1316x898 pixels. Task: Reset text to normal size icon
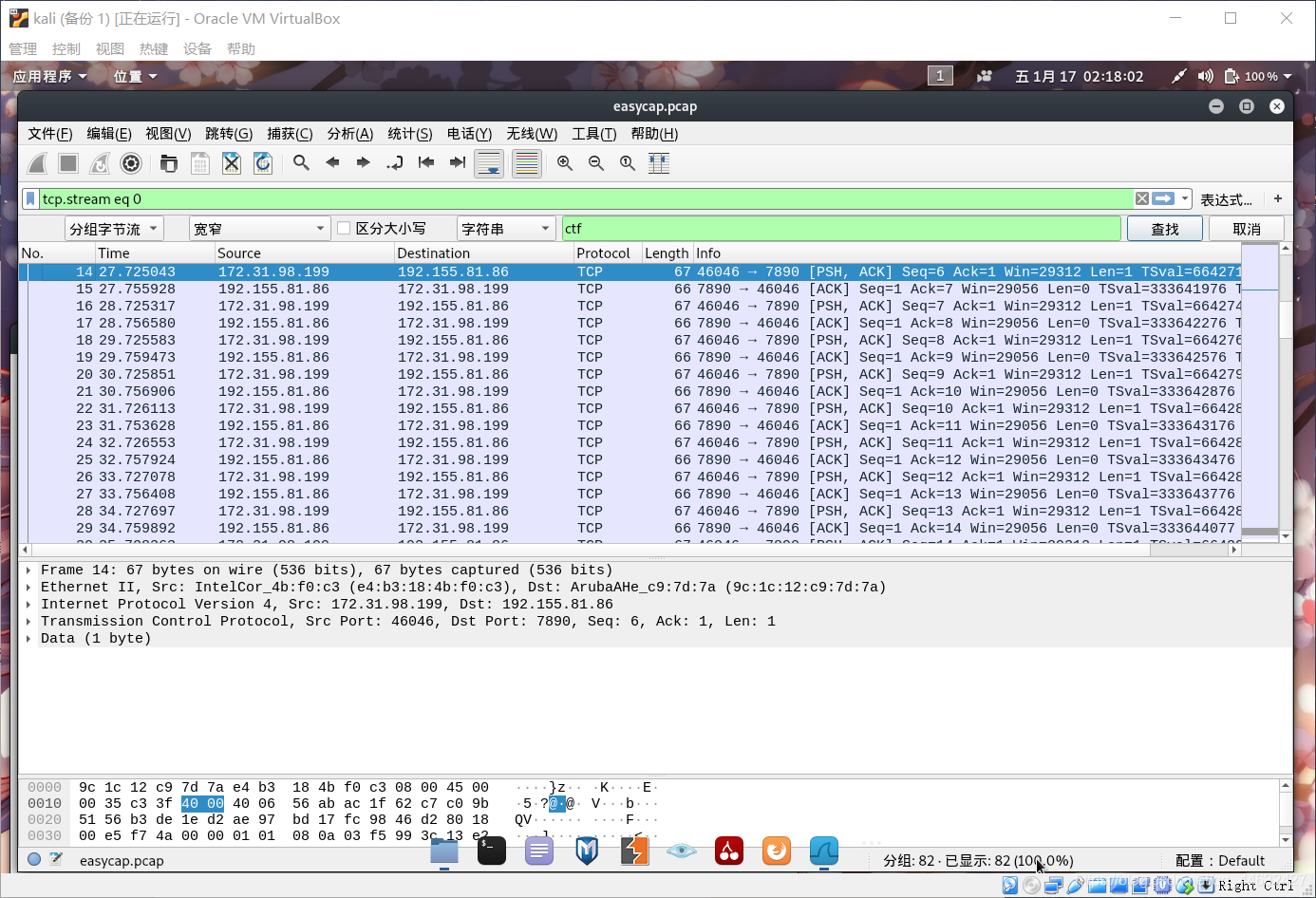click(628, 163)
